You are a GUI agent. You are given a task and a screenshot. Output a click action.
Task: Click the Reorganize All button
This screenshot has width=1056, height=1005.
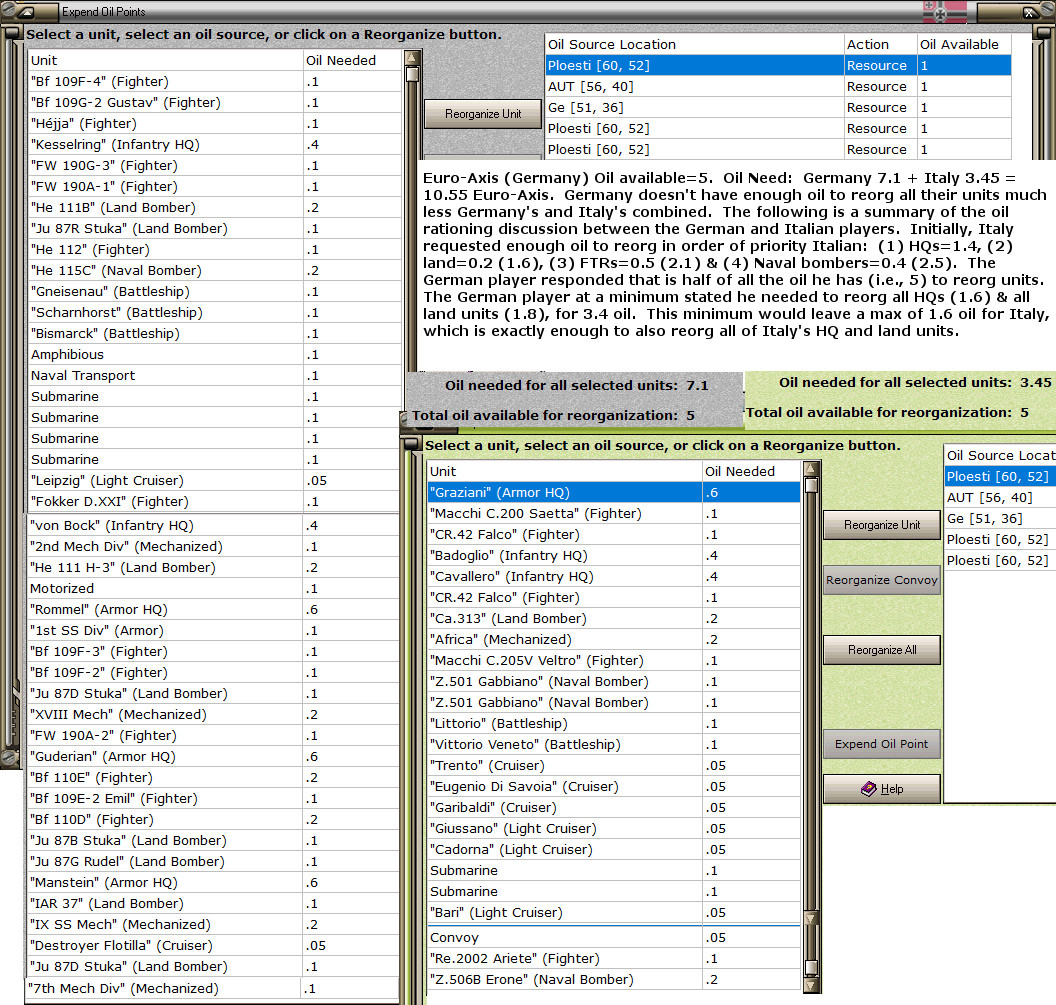[882, 650]
